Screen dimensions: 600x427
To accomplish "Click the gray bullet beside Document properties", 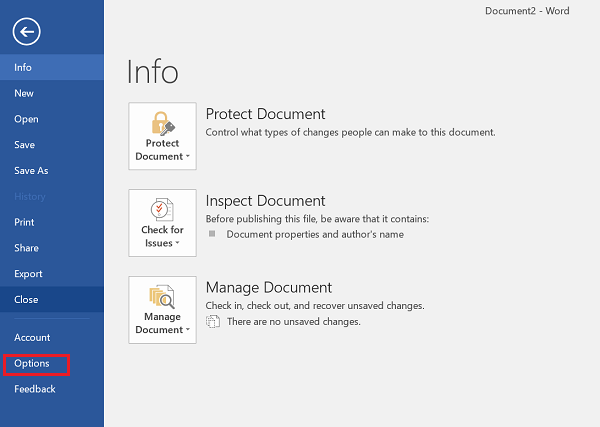I will [212, 233].
